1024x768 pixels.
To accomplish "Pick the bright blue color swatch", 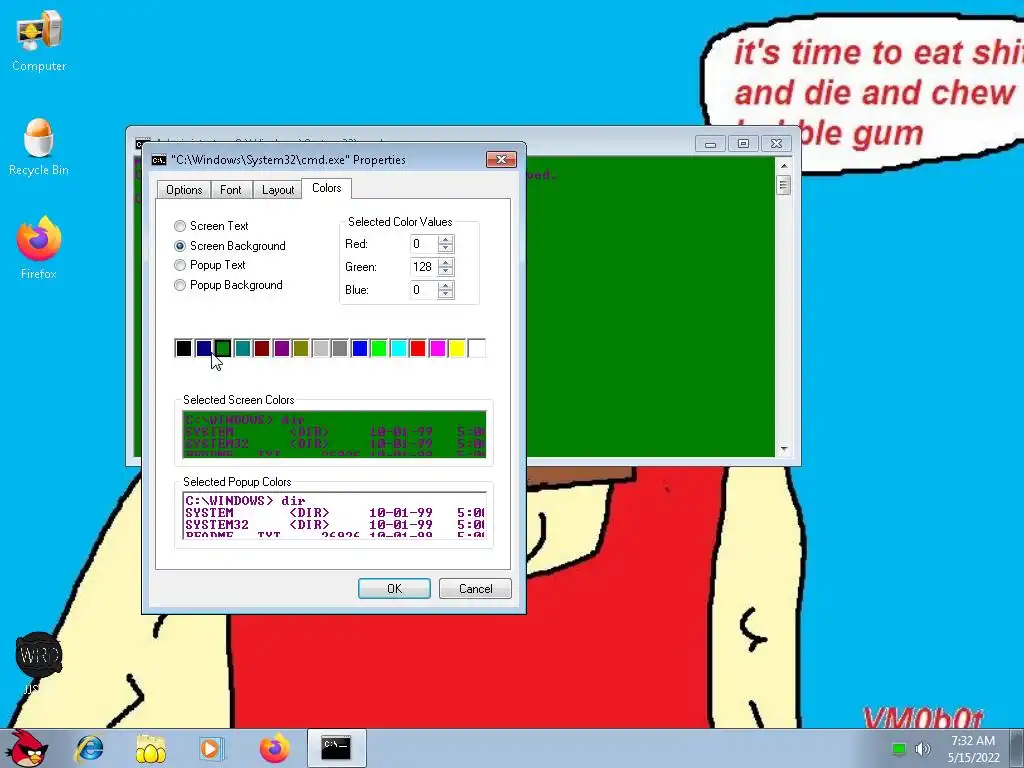I will [359, 348].
